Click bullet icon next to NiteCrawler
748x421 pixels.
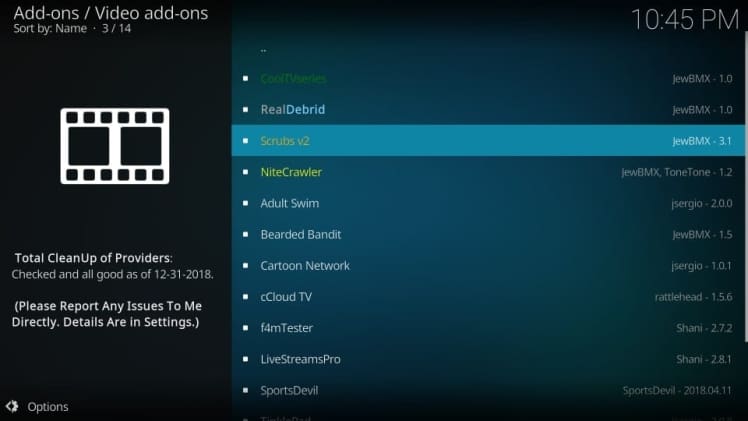[246, 172]
